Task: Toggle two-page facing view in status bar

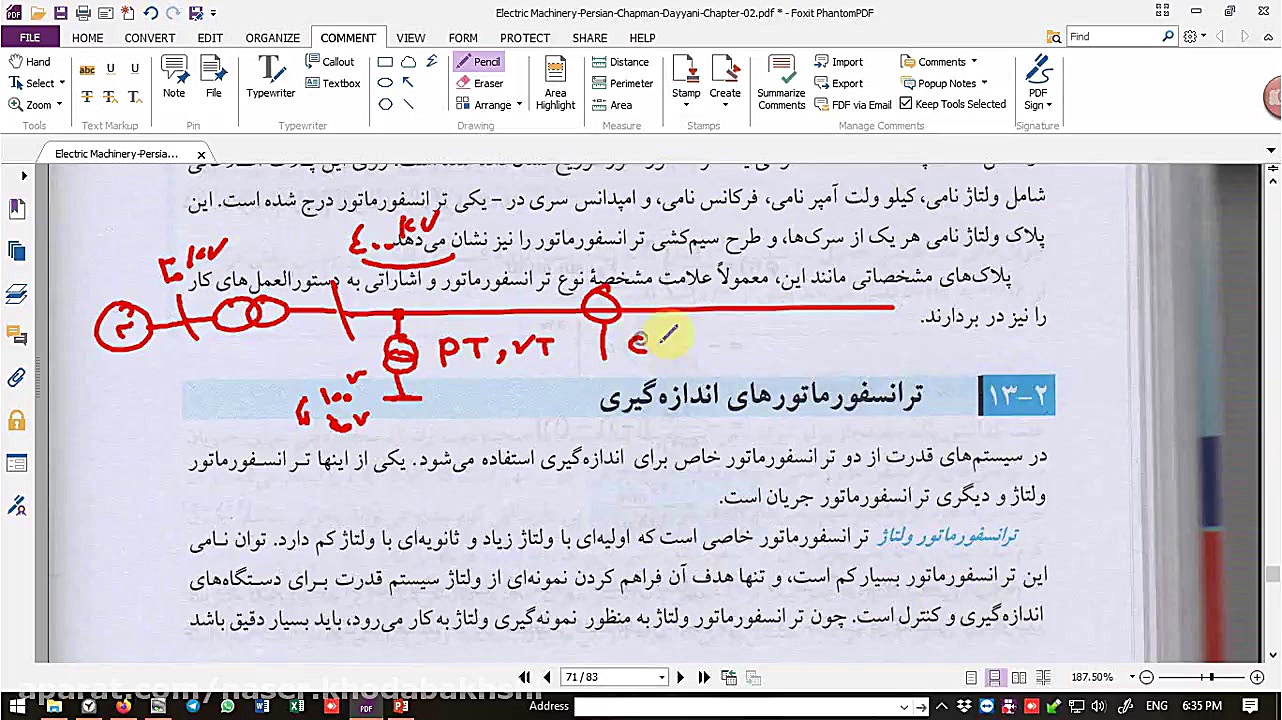Action: click(x=1018, y=677)
